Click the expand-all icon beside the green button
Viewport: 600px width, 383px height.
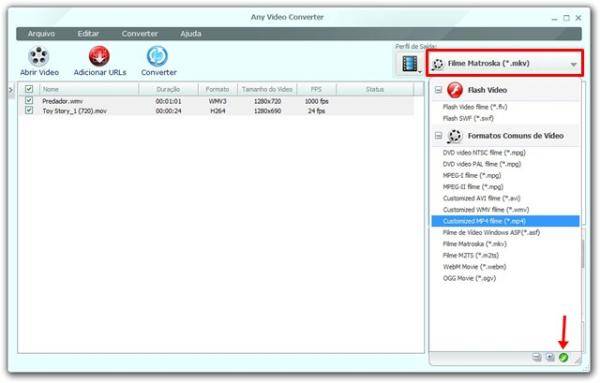[x=550, y=357]
